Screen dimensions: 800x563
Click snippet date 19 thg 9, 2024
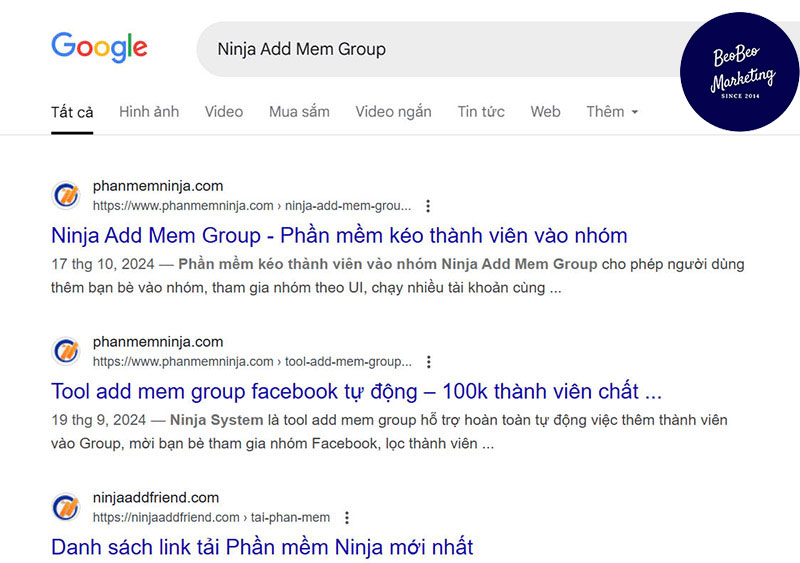[x=98, y=420]
